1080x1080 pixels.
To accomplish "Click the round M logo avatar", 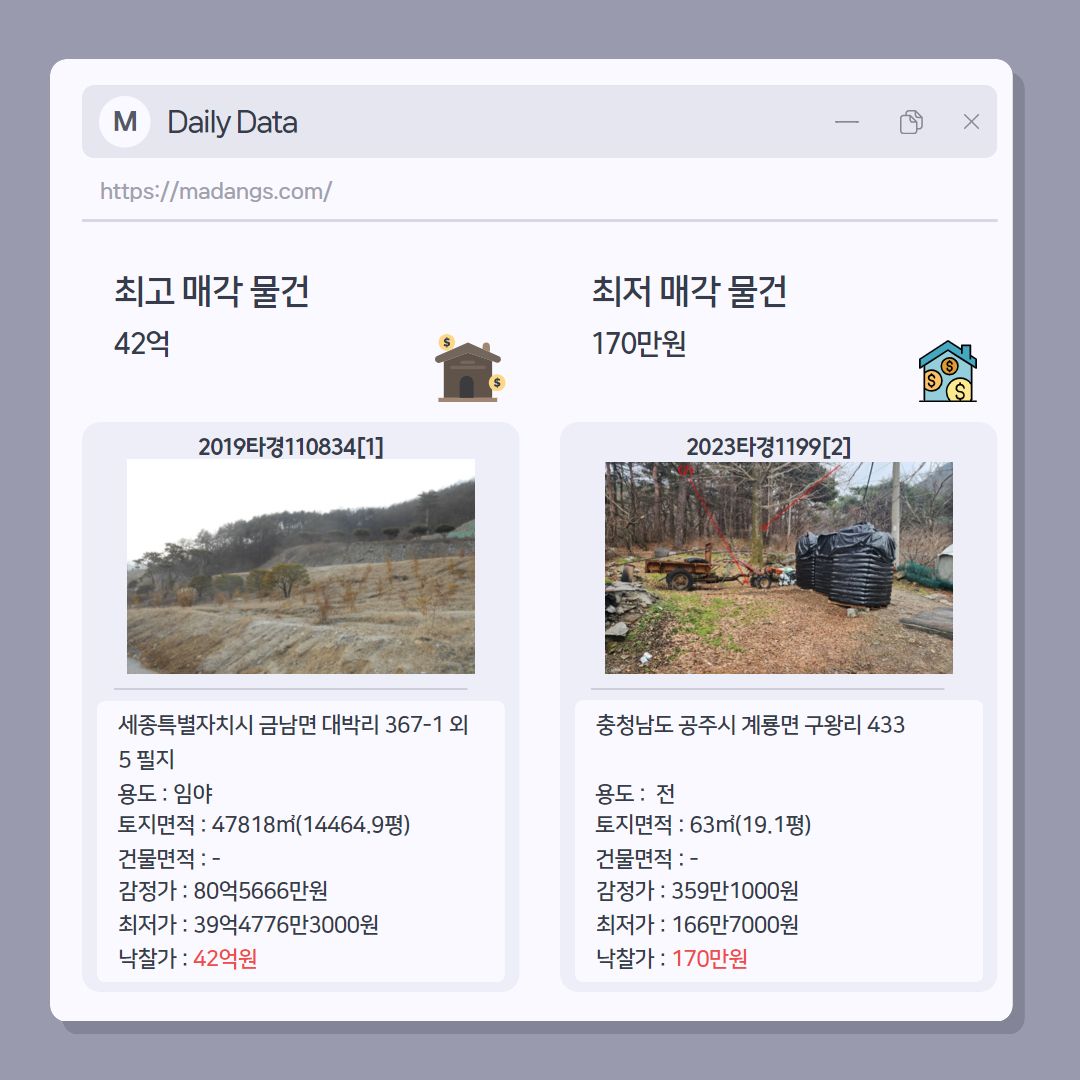I will [125, 122].
